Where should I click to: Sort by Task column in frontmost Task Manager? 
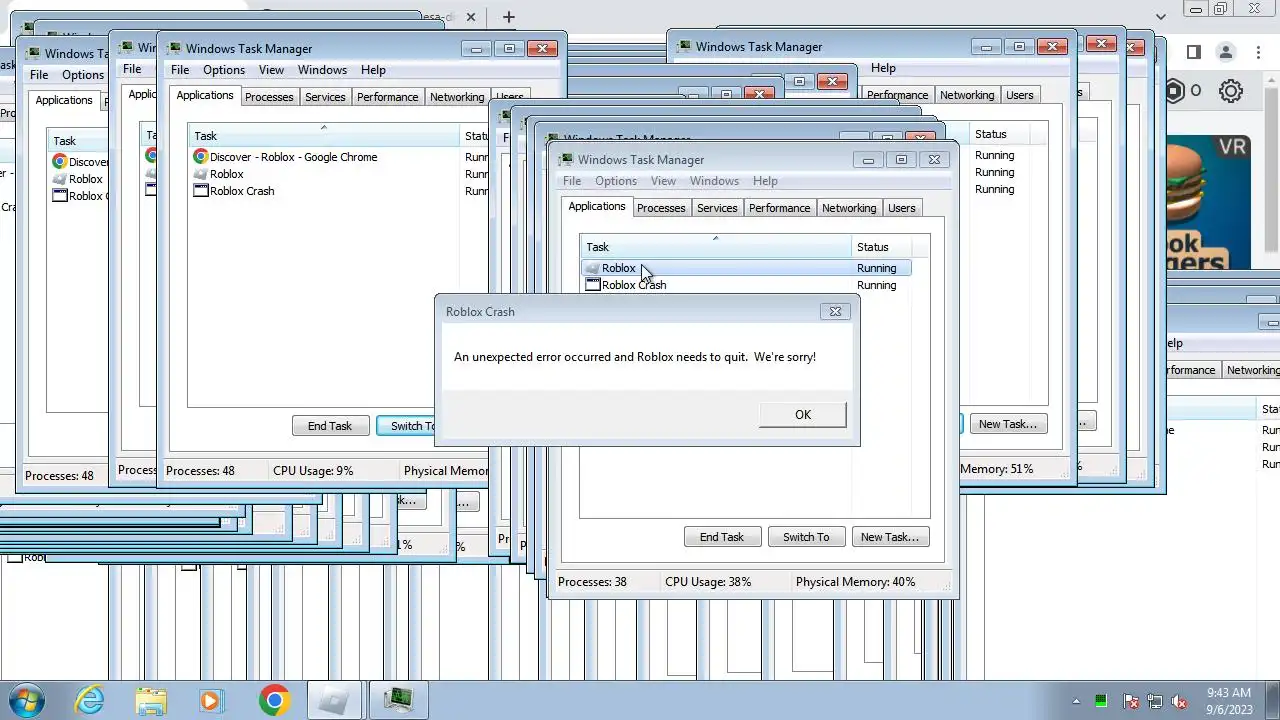point(716,247)
